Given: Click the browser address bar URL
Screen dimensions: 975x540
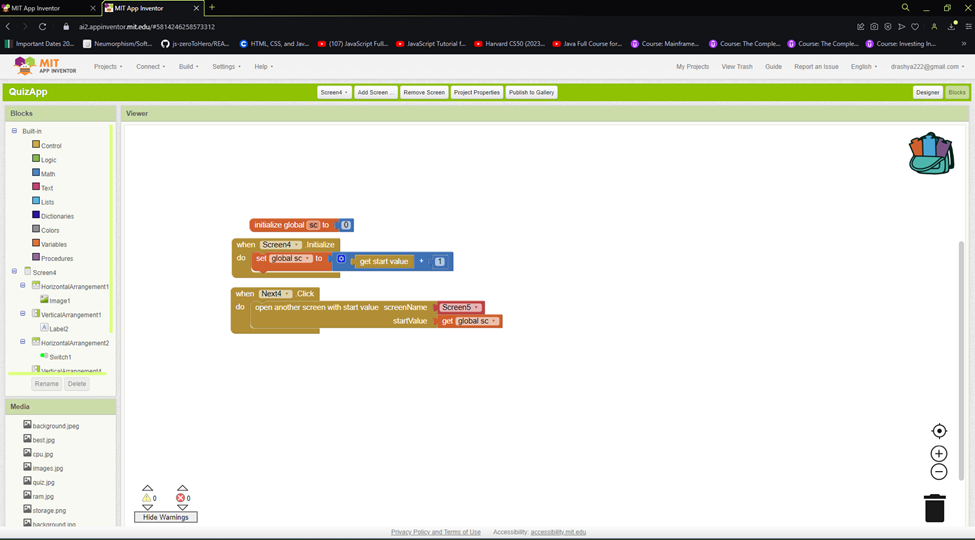Looking at the screenshot, I should pos(147,27).
